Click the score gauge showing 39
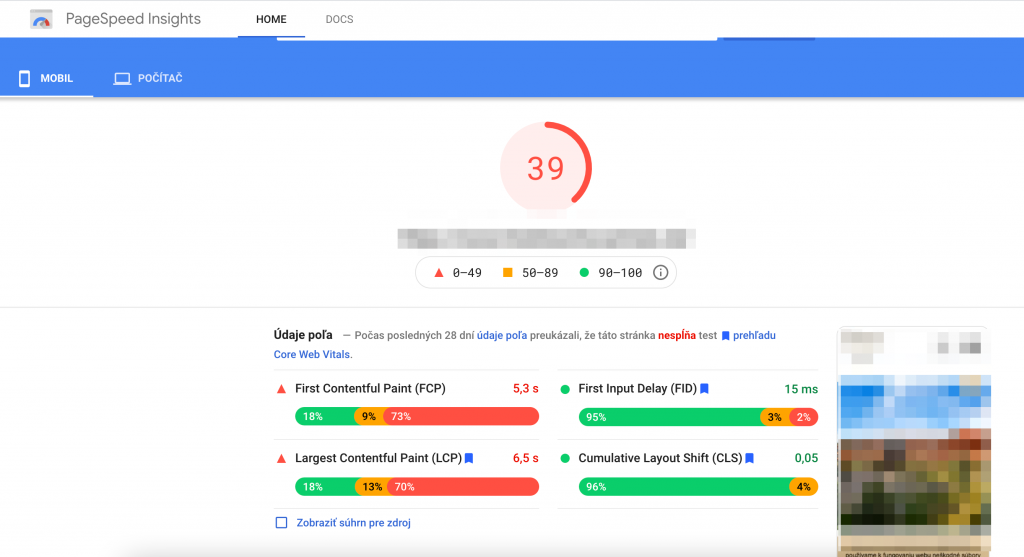Viewport: 1024px width, 557px height. coord(546,168)
